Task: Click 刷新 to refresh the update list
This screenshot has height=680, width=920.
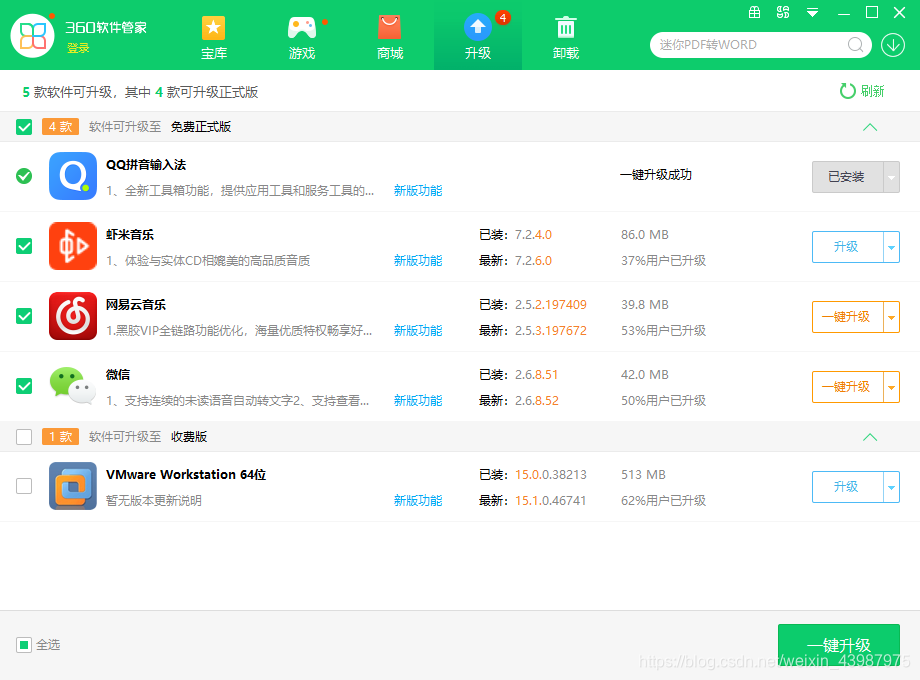Action: click(863, 89)
